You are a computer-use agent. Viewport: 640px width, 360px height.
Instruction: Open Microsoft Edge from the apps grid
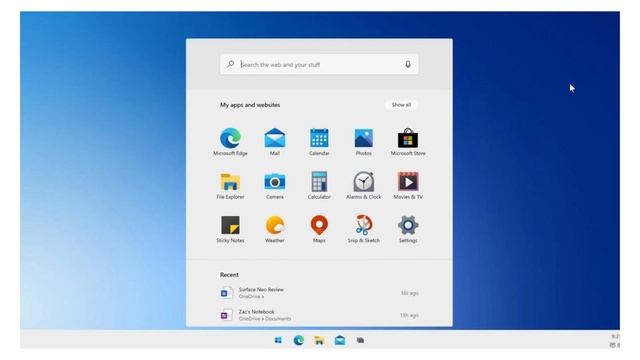point(230,142)
